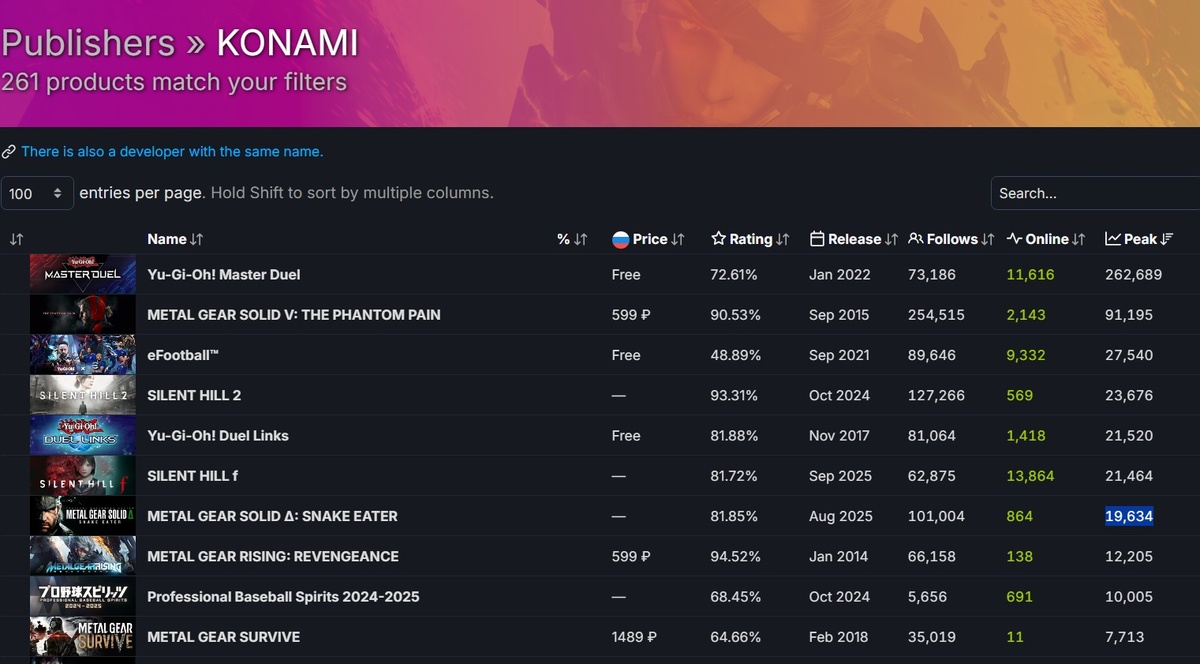Click the chart icon in Peak header
Screen dimensions: 1200x664
(1113, 239)
